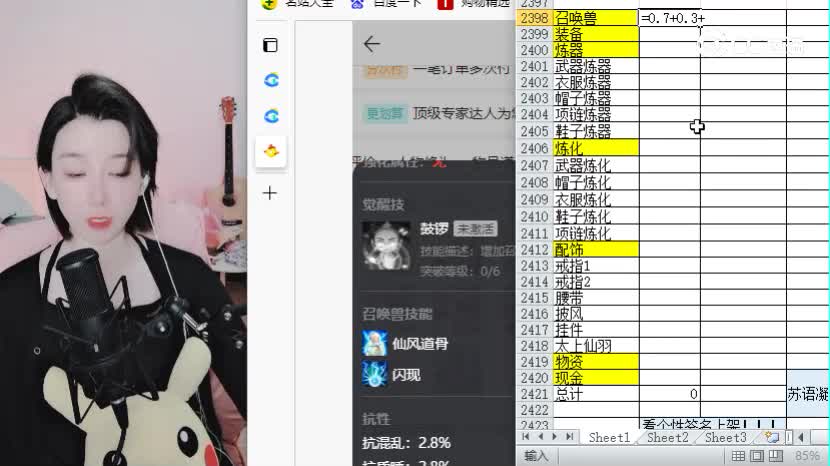This screenshot has width=830, height=466.
Task: Select the 衣服炼器 cell
Action: coord(596,82)
